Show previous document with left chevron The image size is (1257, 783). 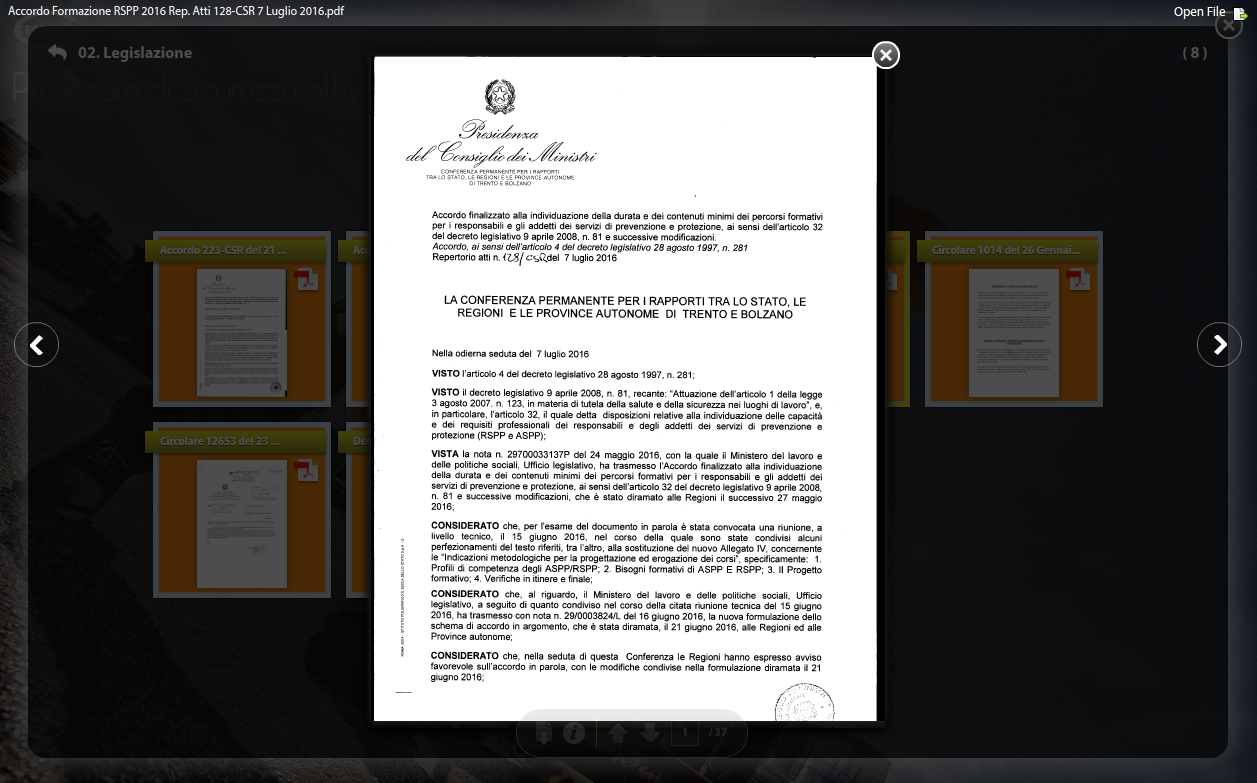point(37,345)
